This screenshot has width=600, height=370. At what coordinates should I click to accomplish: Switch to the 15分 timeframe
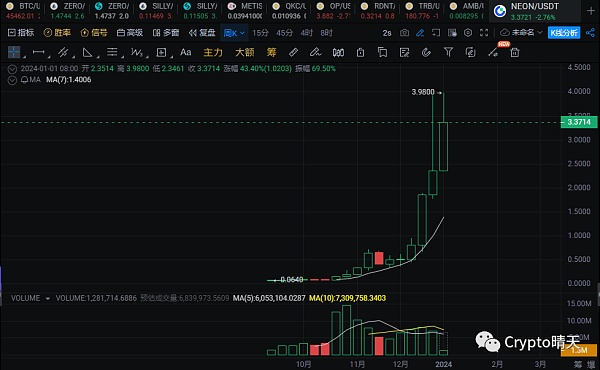(260, 33)
